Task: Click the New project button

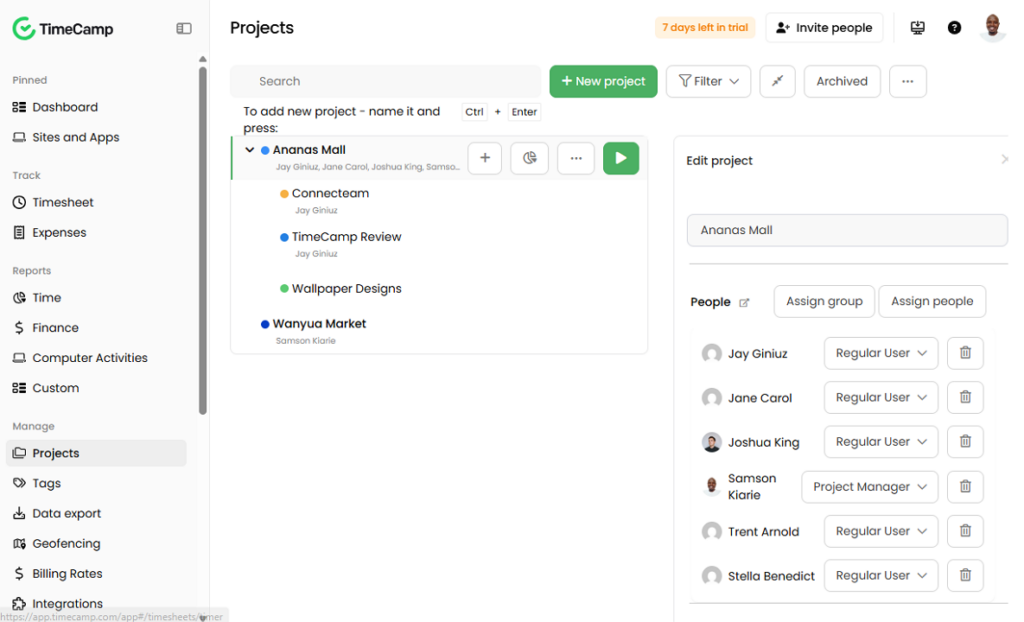Action: point(603,81)
